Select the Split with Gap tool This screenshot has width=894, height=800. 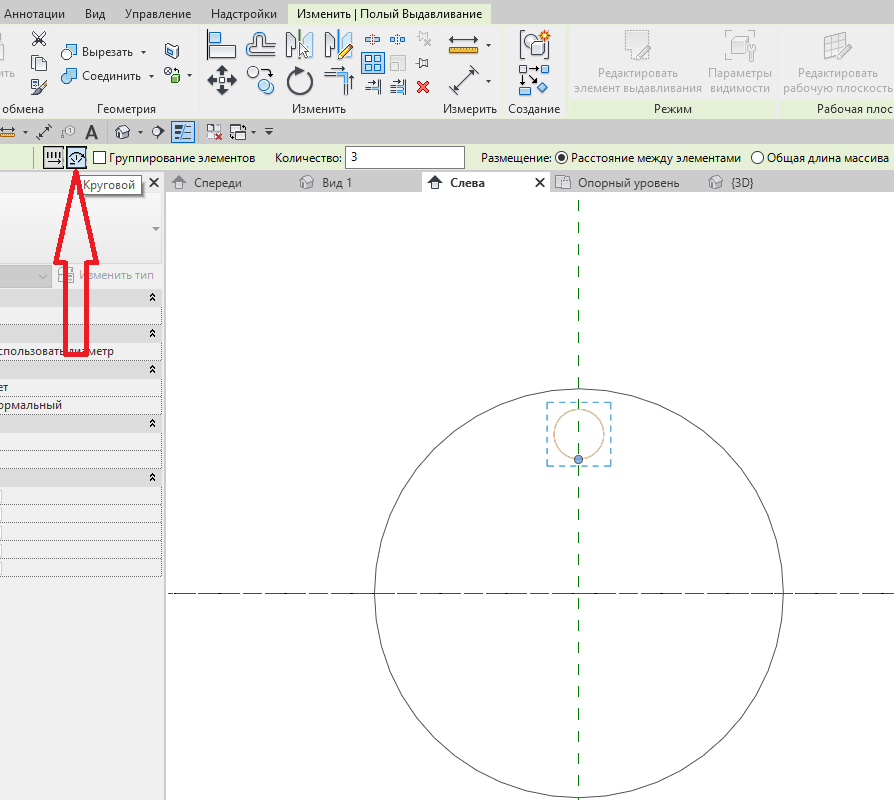397,39
